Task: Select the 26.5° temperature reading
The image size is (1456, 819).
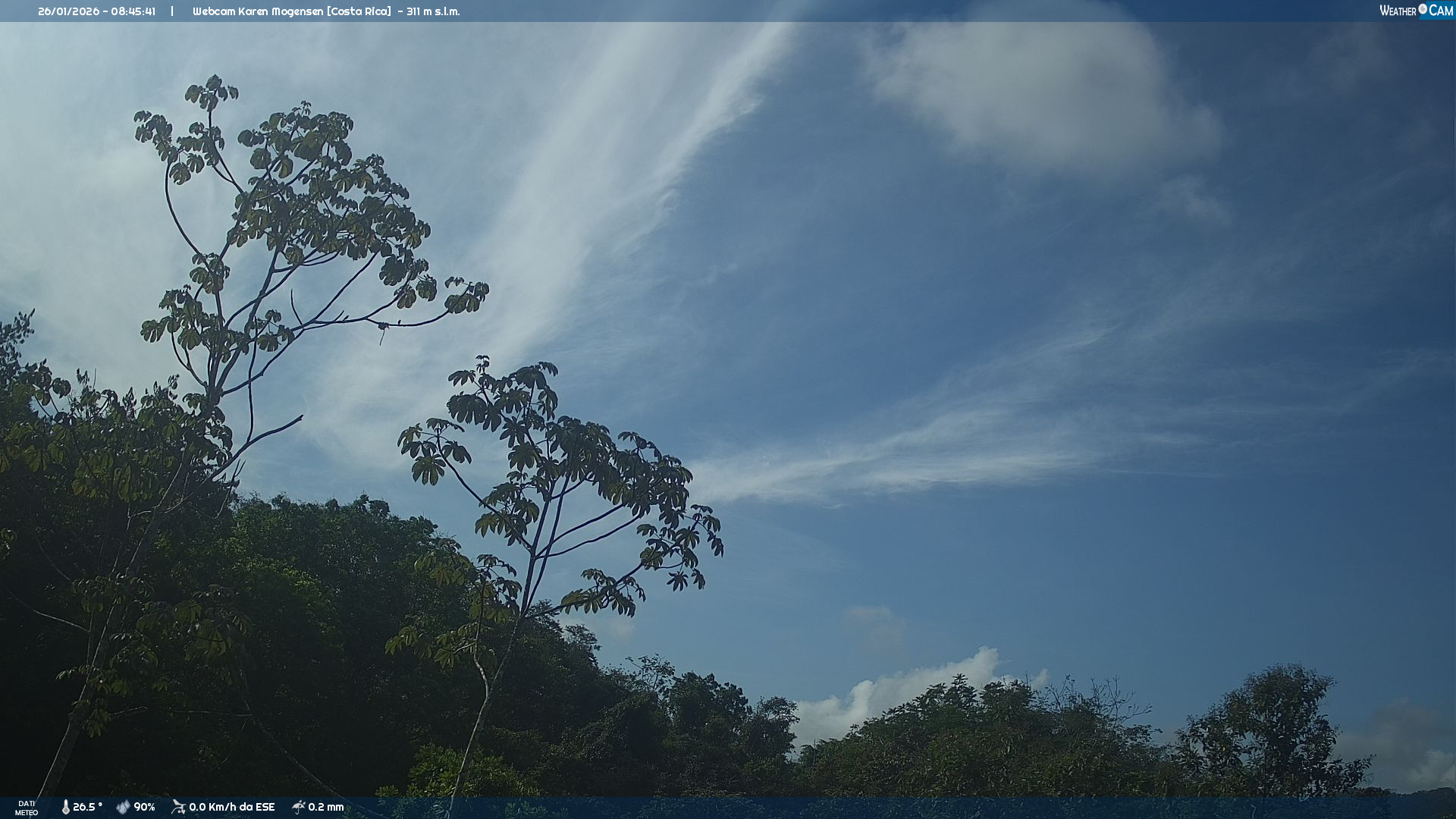Action: click(x=87, y=807)
